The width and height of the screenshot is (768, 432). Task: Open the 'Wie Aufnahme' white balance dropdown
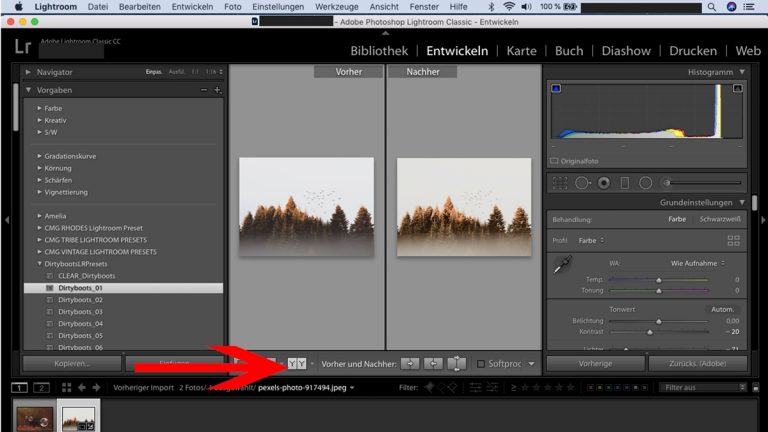click(x=697, y=263)
